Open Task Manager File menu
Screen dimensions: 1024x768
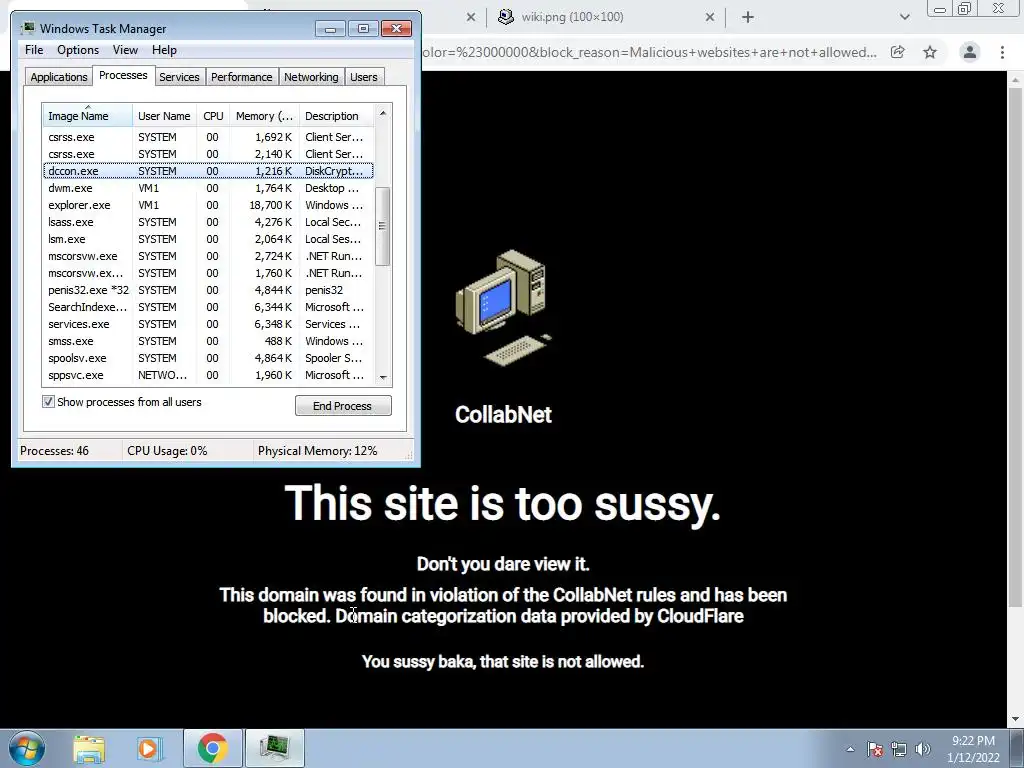tap(34, 50)
